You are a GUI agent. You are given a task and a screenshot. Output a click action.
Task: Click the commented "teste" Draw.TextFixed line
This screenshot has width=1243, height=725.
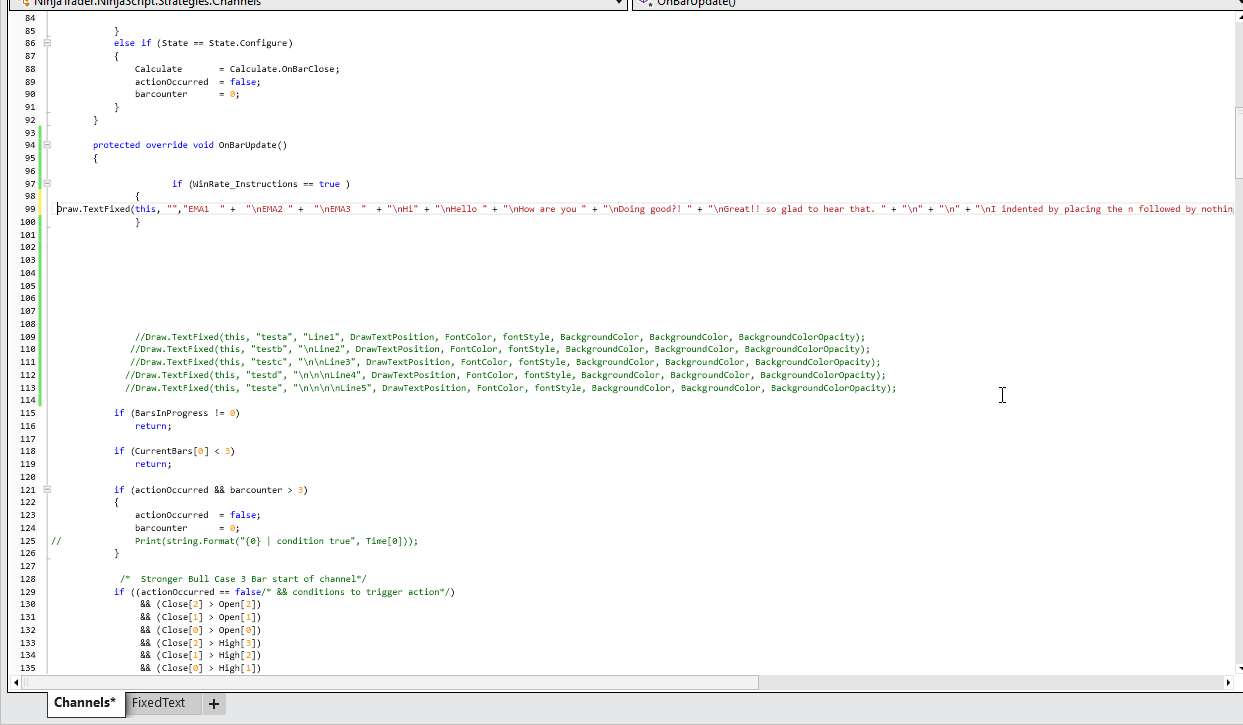(x=511, y=388)
